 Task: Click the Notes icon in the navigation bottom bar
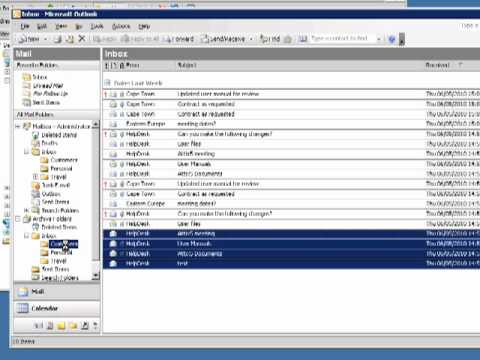61,326
